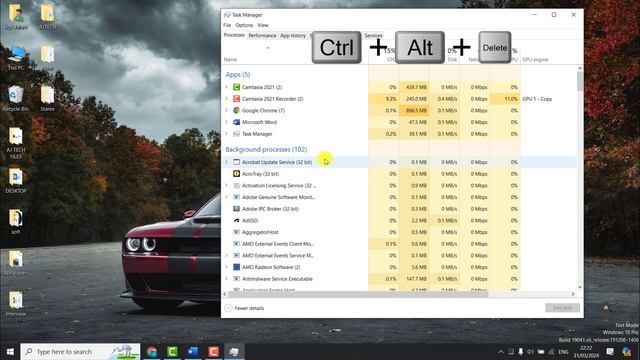Screen dimensions: 640x360
Task: Open Word from the taskbar
Action: coord(193,351)
